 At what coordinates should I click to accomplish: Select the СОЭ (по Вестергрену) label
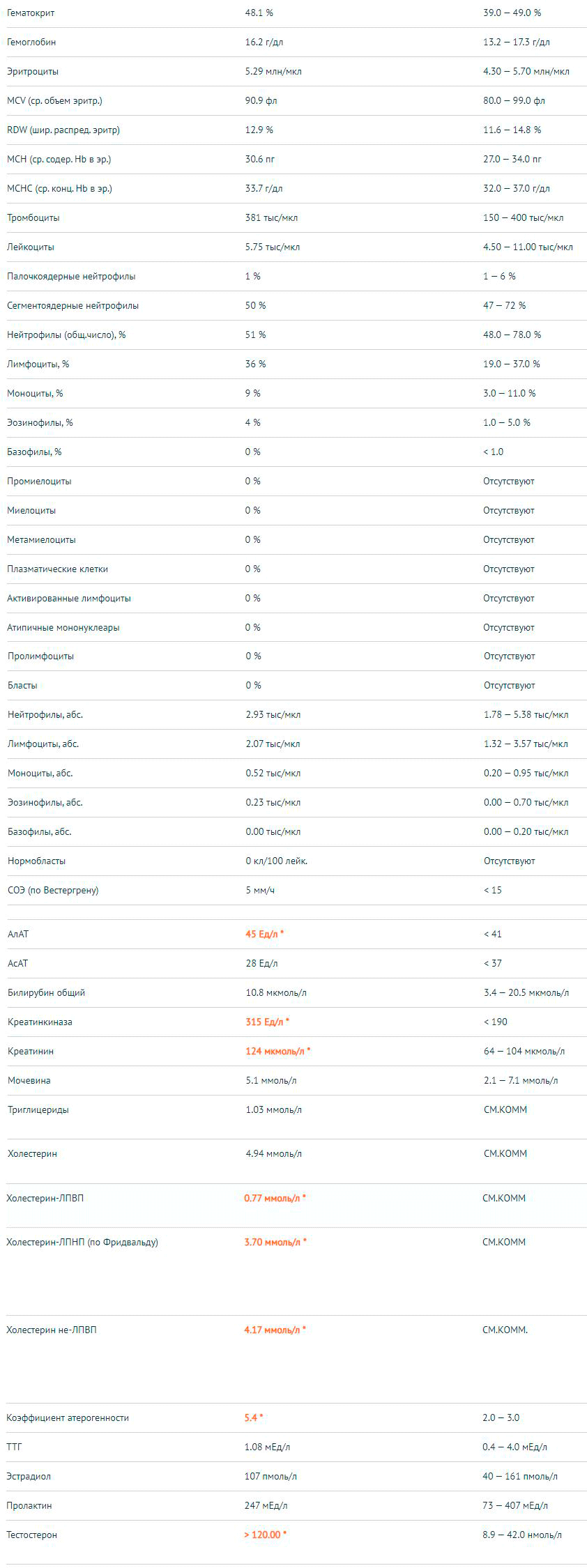coord(53,890)
